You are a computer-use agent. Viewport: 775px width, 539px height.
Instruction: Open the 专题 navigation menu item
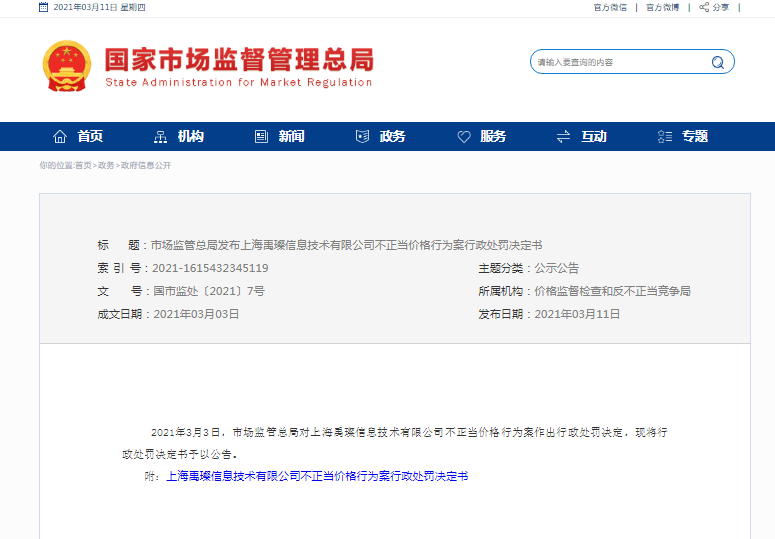(x=695, y=136)
